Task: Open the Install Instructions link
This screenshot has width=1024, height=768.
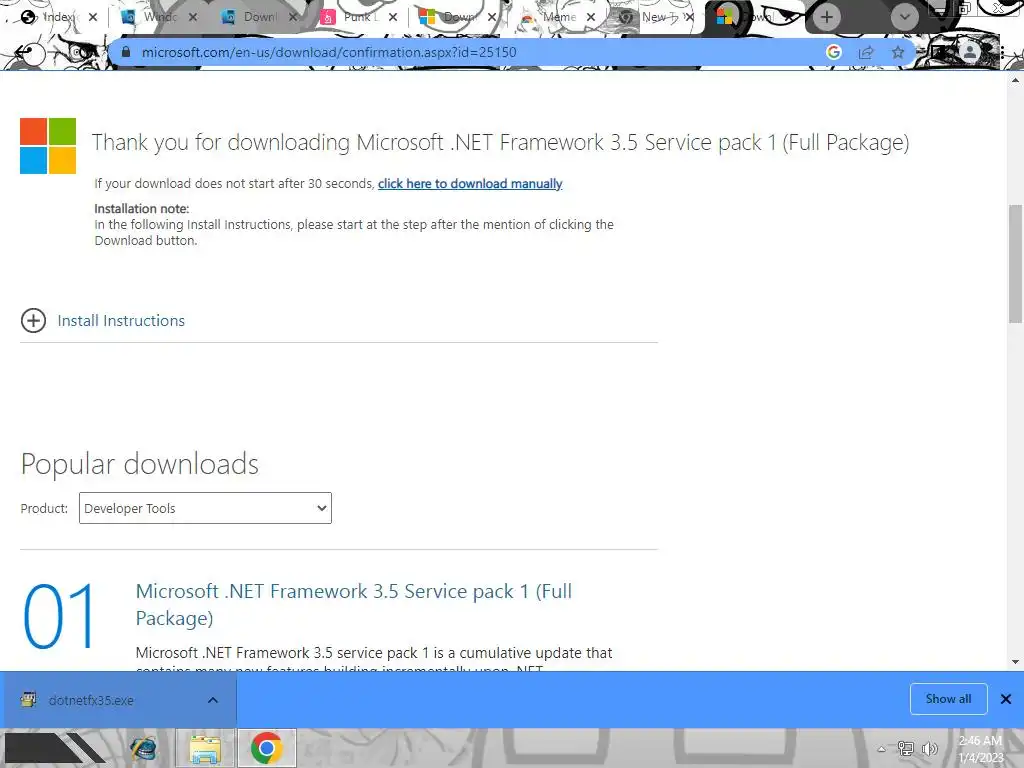Action: click(x=121, y=321)
